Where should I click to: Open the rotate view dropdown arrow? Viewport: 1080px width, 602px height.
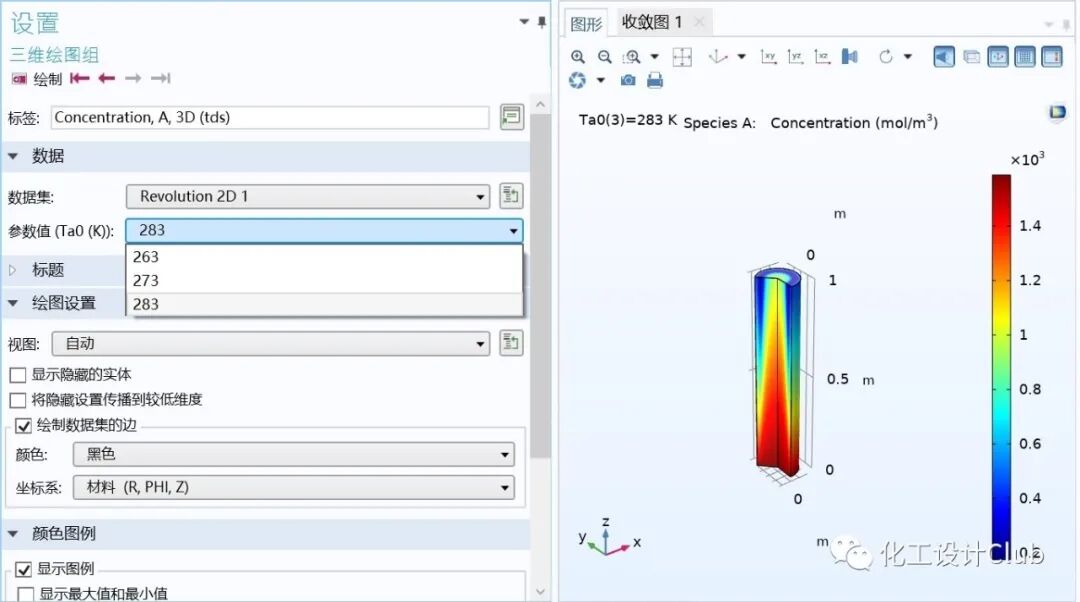pyautogui.click(x=908, y=56)
